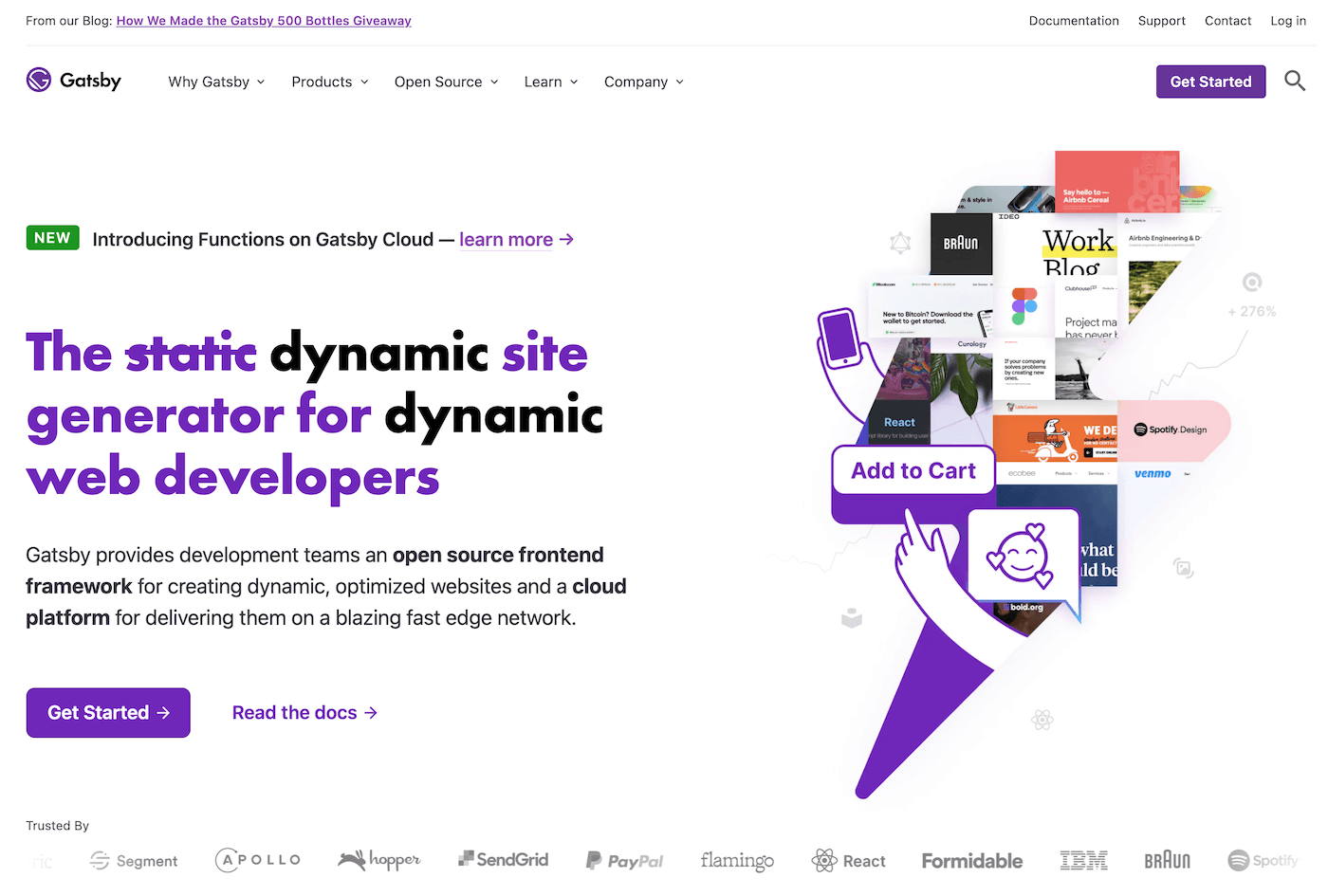Click the Hopper rabbit logo

pos(378,860)
